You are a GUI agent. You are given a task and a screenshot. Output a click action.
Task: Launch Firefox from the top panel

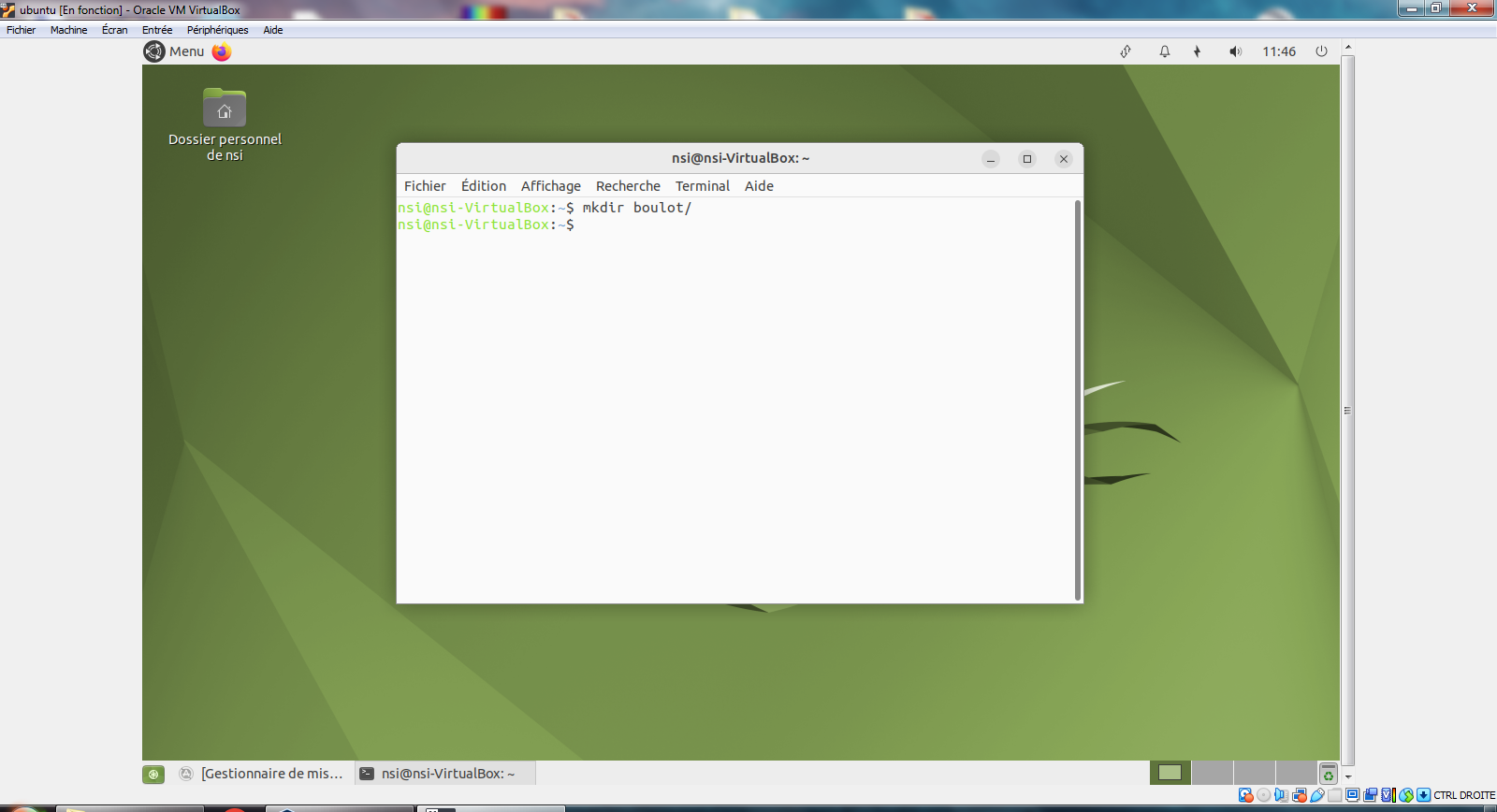[x=221, y=51]
